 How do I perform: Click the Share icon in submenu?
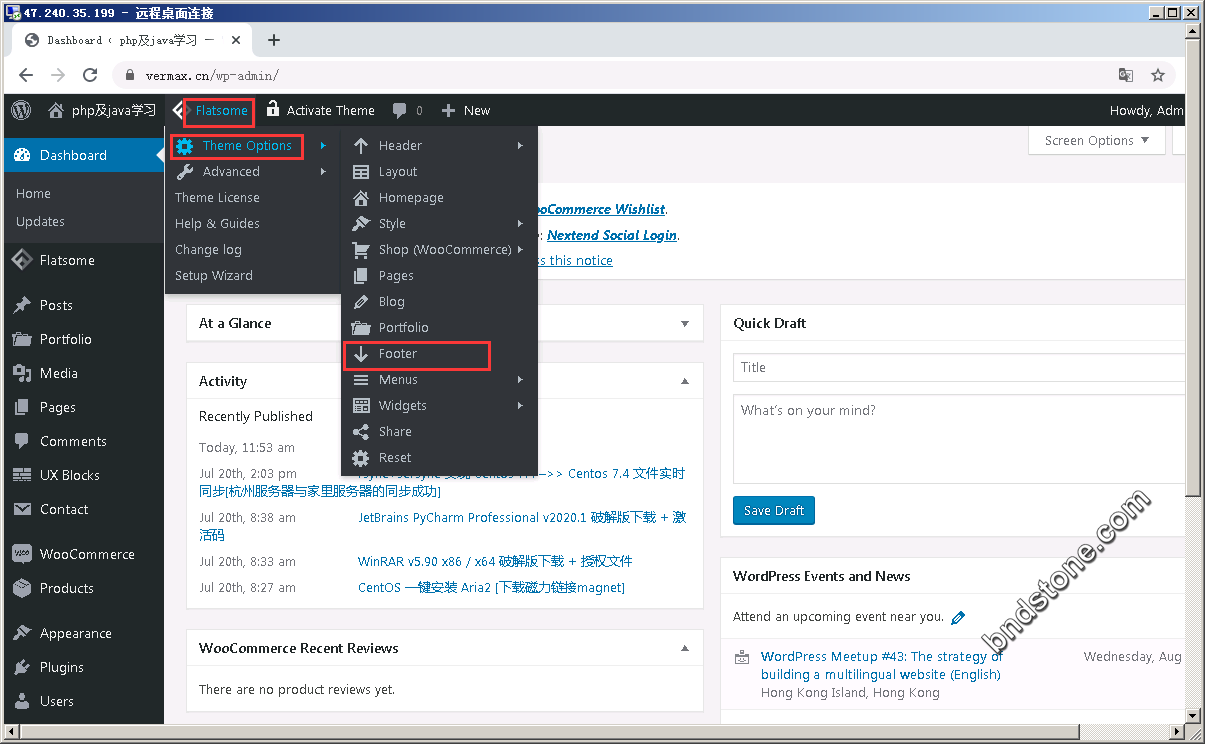coord(361,432)
